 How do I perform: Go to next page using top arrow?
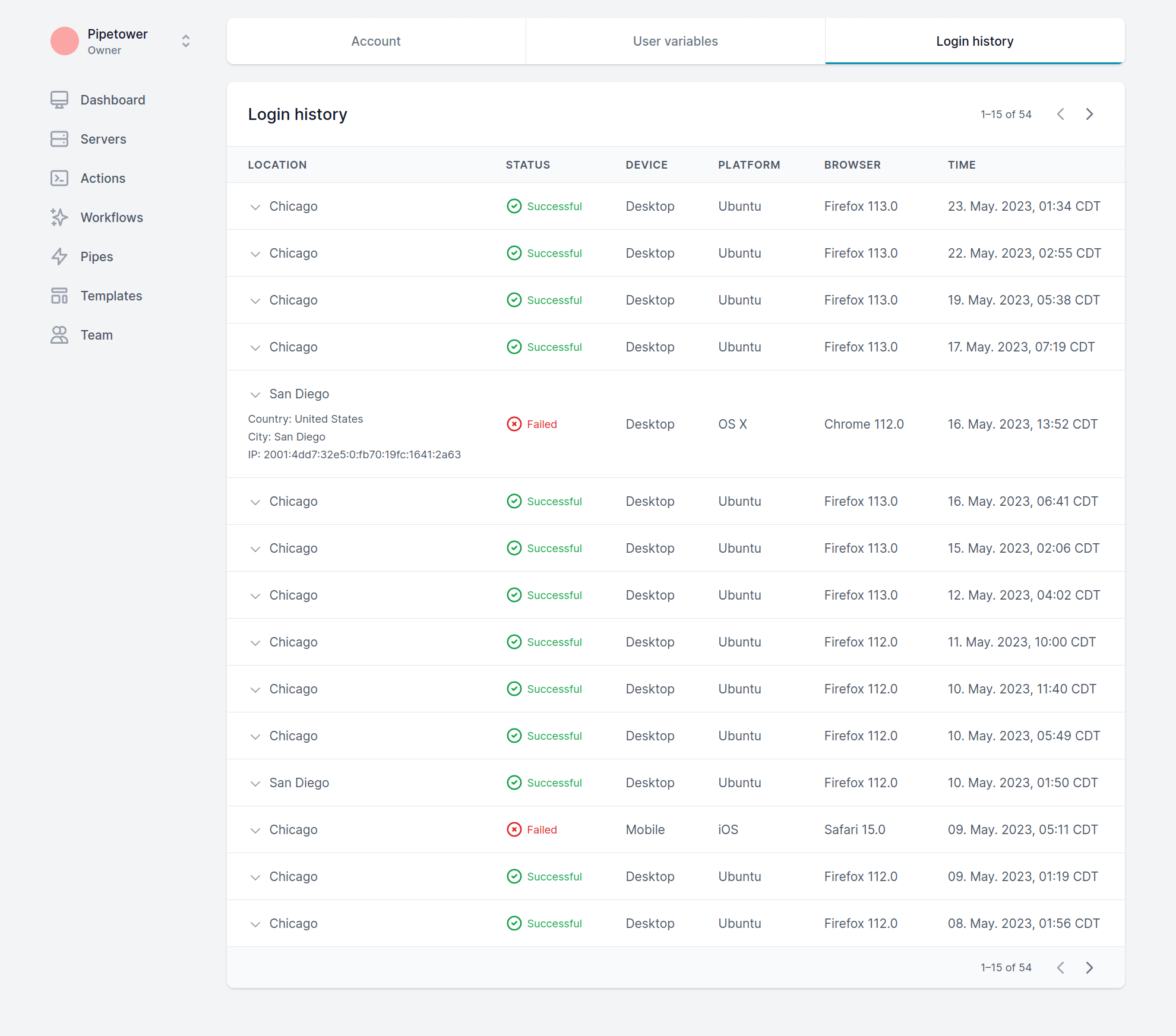(1089, 114)
